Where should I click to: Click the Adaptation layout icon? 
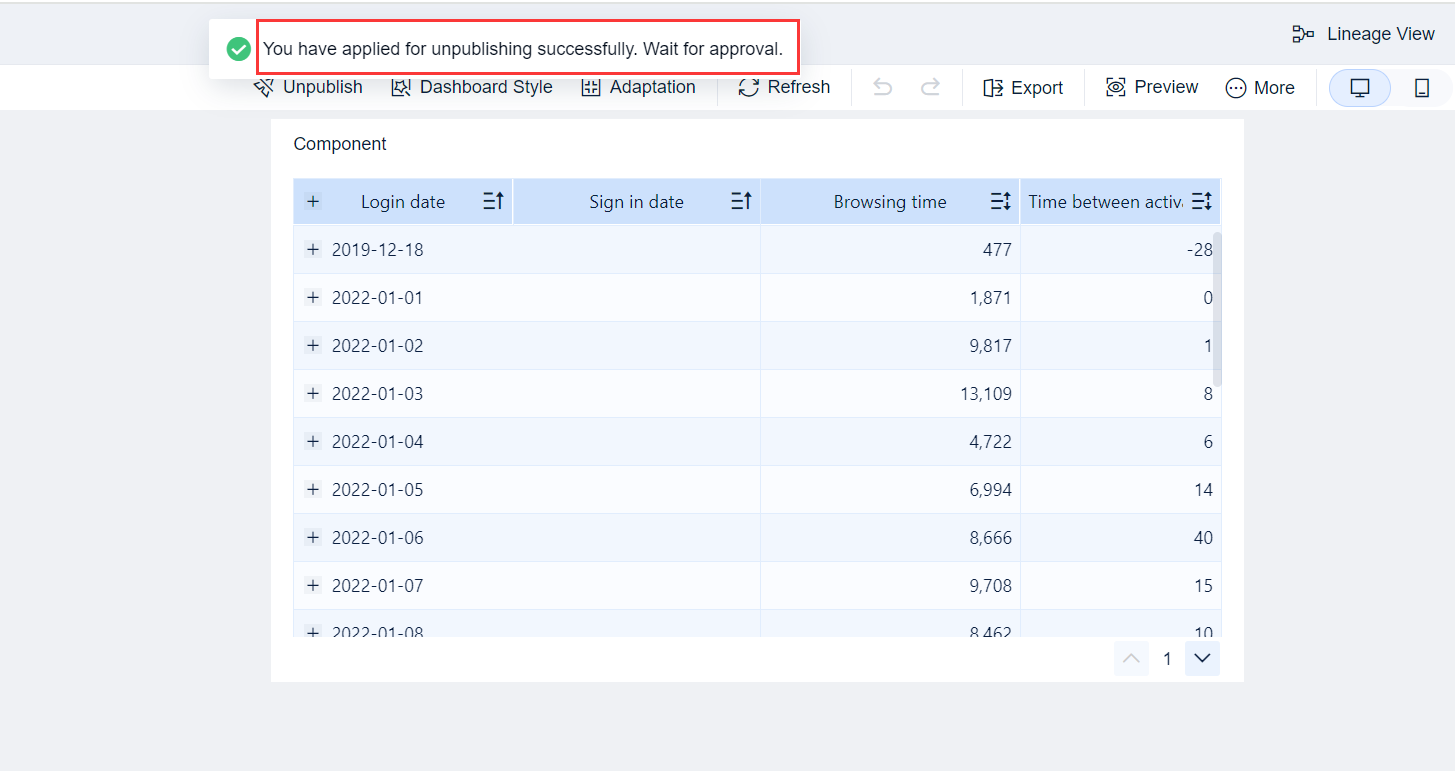[x=591, y=88]
